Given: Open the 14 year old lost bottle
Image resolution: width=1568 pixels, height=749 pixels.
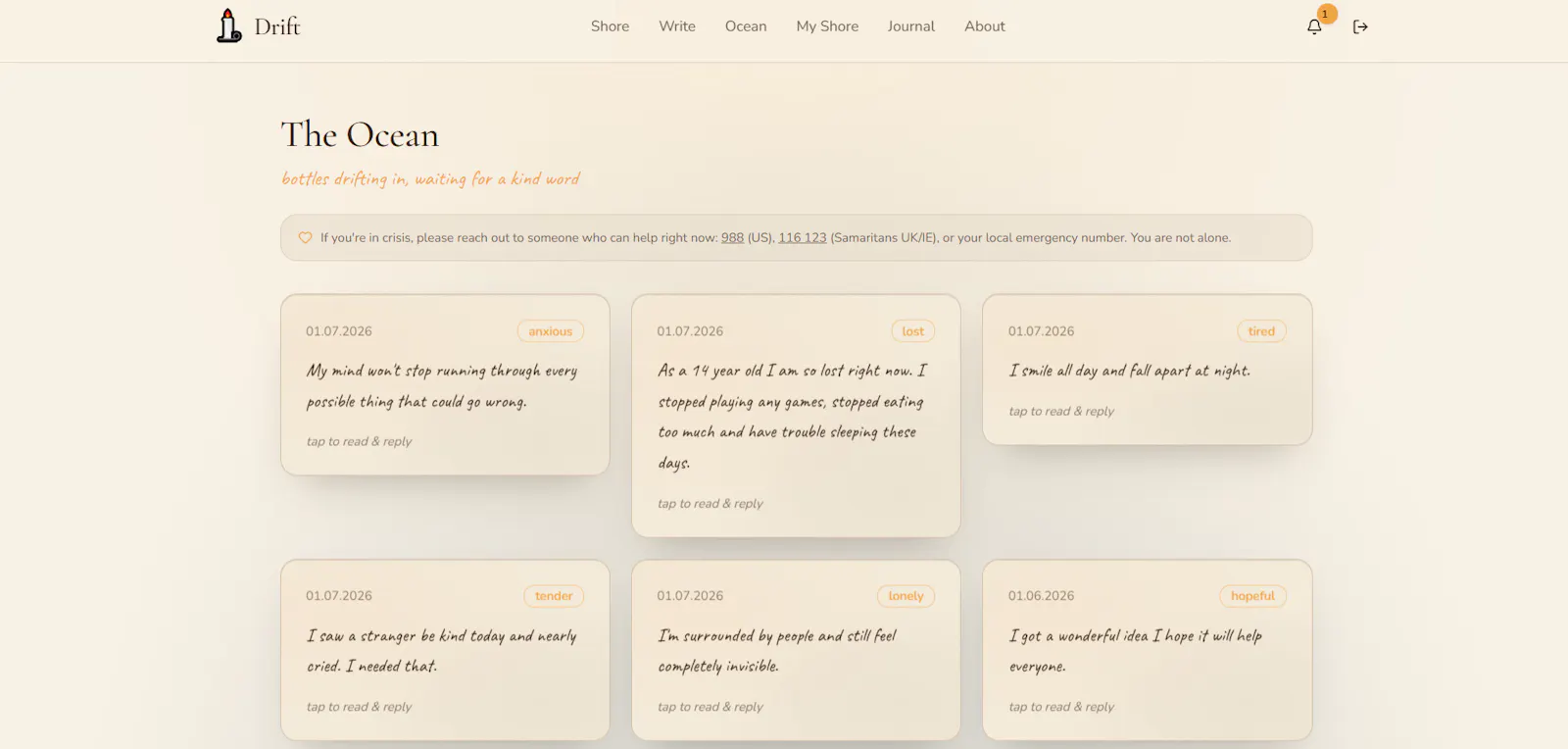Looking at the screenshot, I should coord(796,416).
